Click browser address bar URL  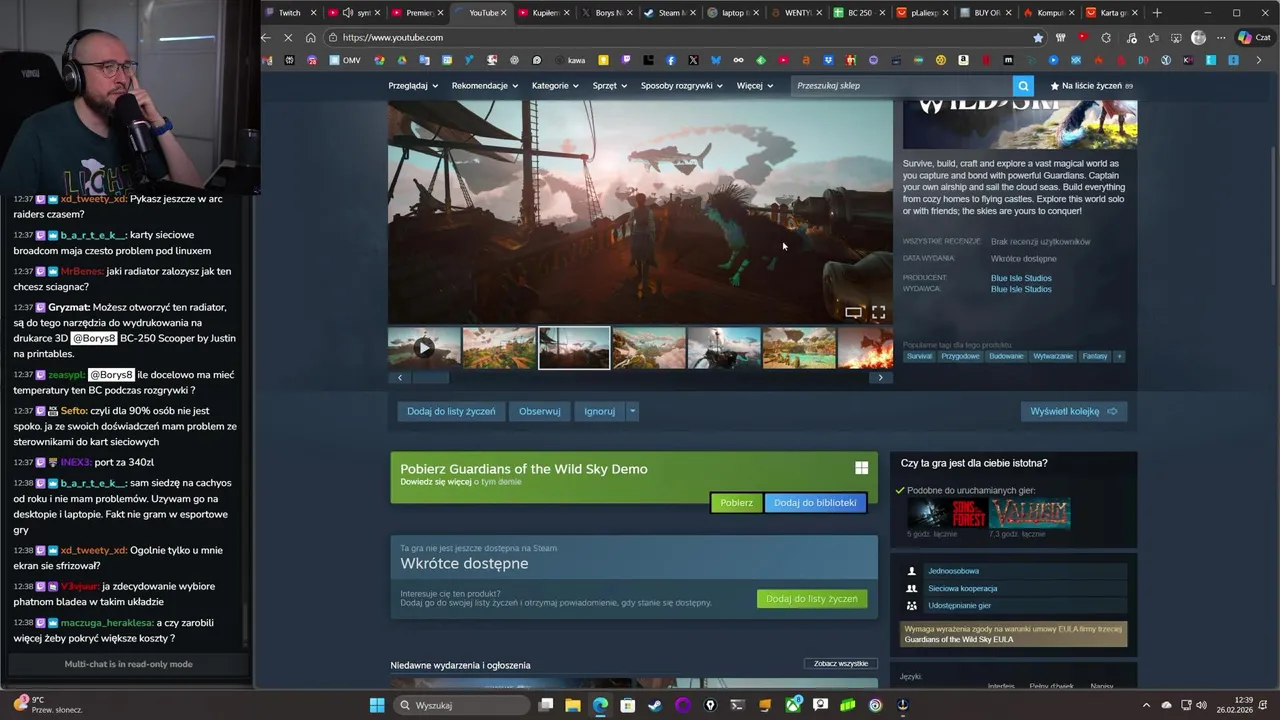(x=393, y=38)
